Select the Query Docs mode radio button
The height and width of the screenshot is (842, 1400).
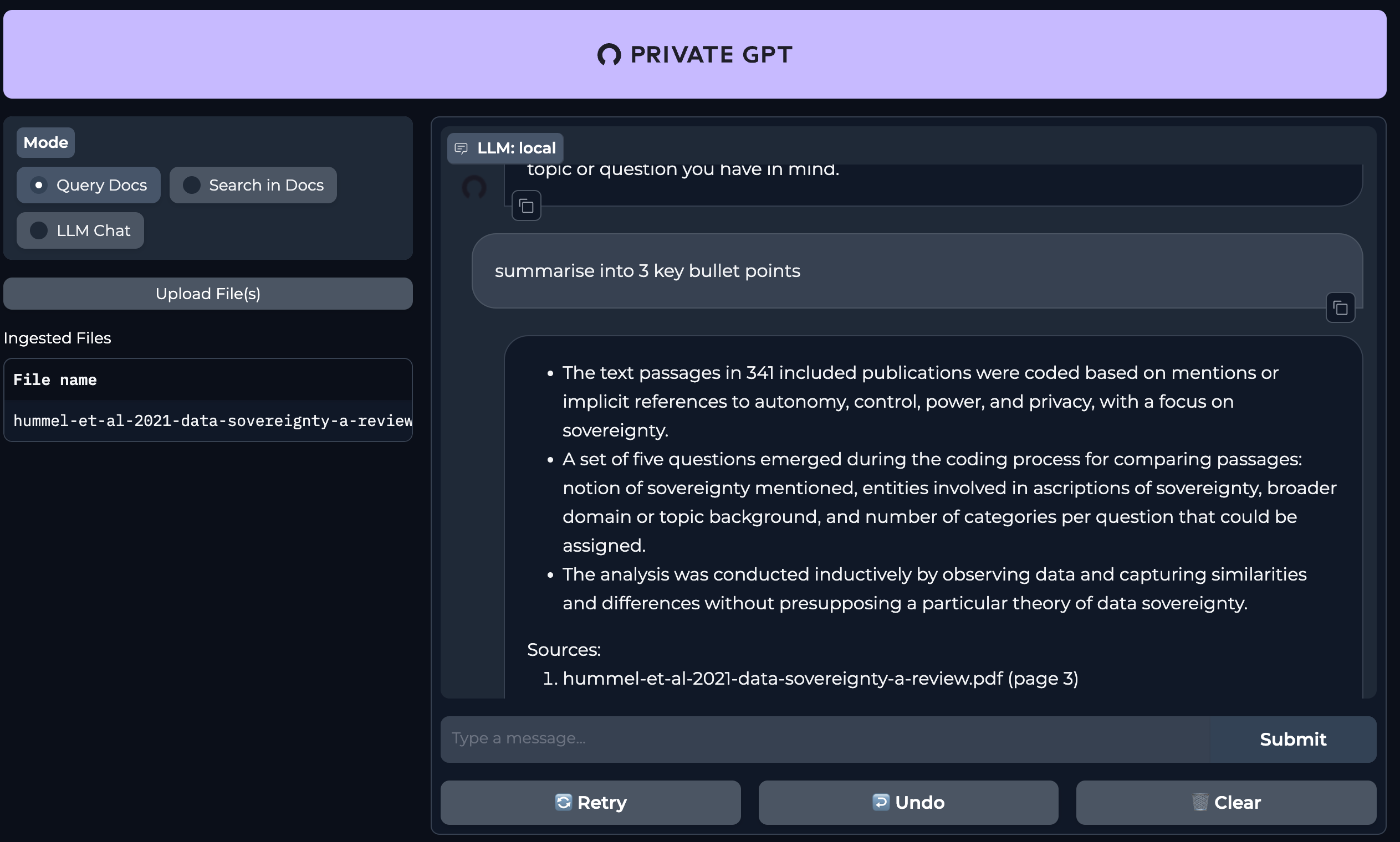click(39, 184)
